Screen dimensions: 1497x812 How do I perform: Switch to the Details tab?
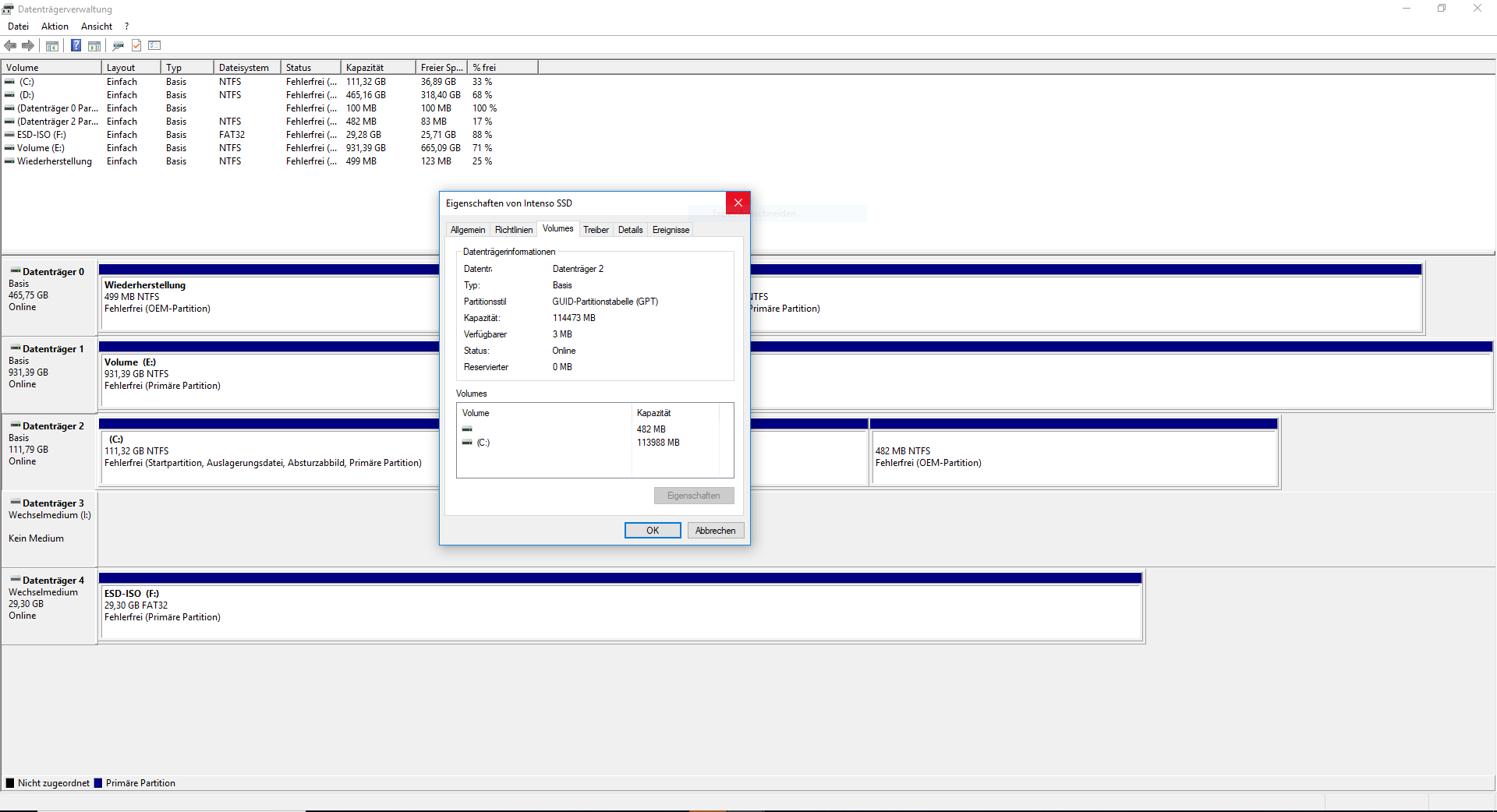pyautogui.click(x=631, y=230)
